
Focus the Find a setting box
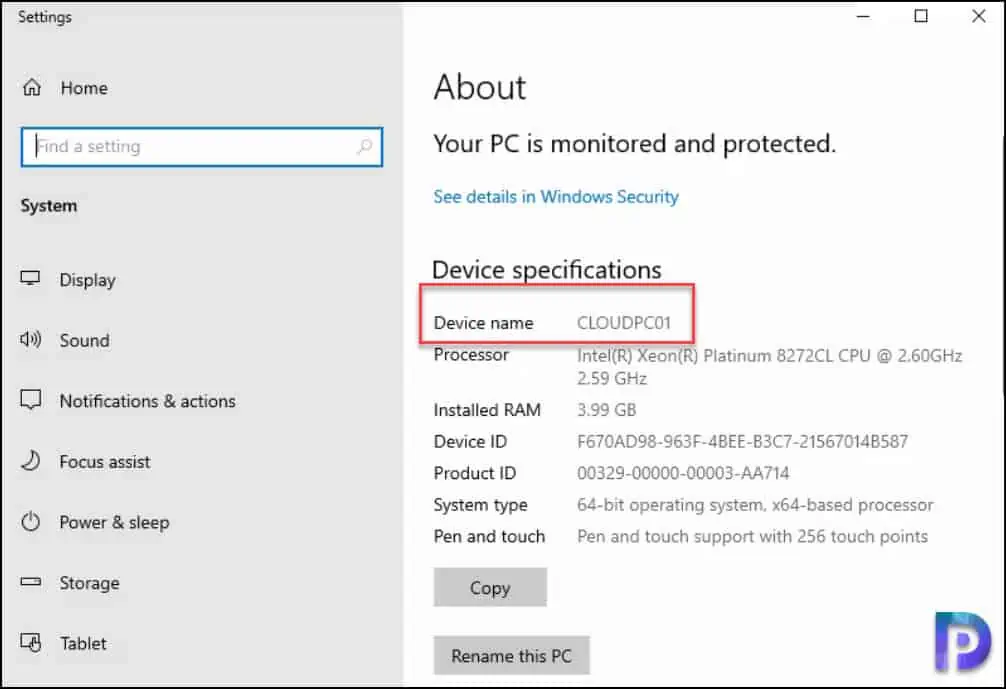click(x=201, y=147)
